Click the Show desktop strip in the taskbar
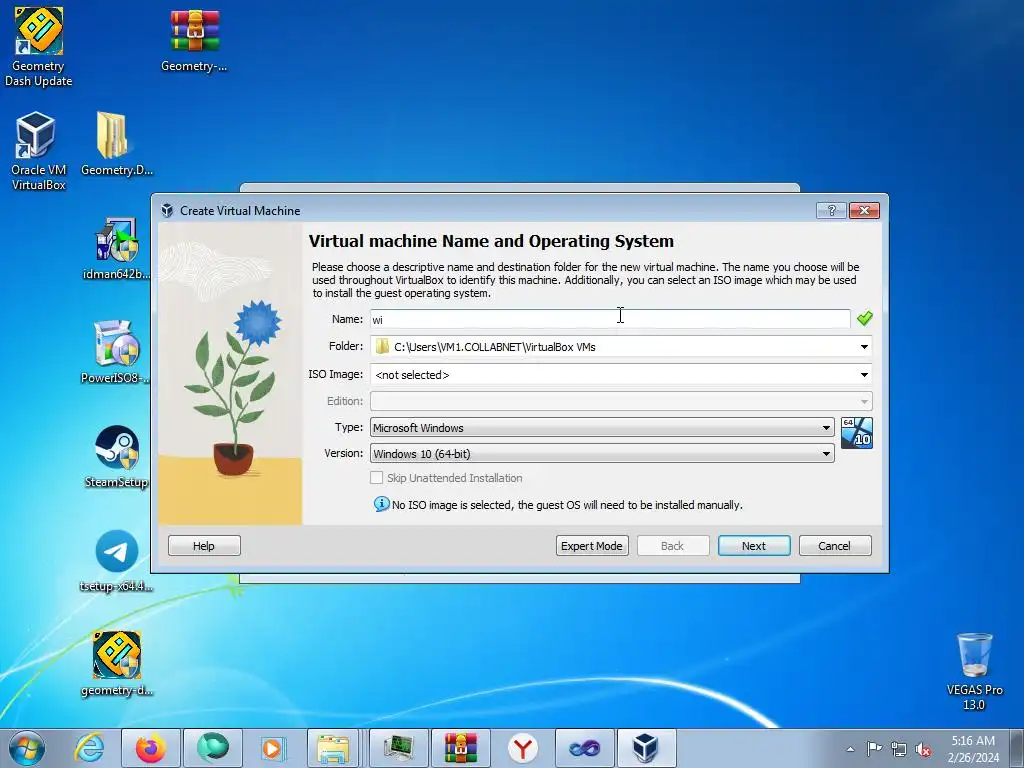Image resolution: width=1024 pixels, height=768 pixels. point(1017,748)
